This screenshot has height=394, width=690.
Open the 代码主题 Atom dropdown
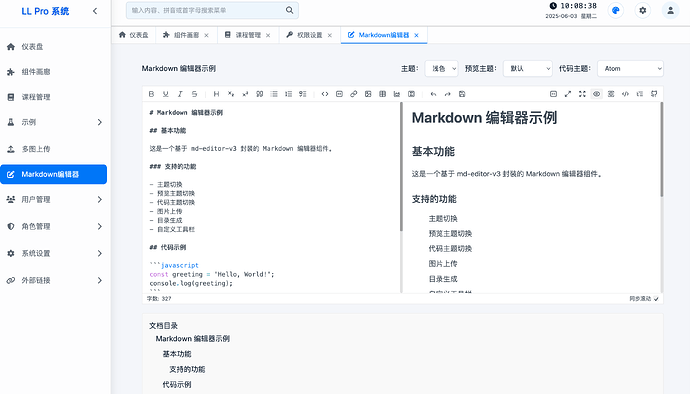click(630, 69)
